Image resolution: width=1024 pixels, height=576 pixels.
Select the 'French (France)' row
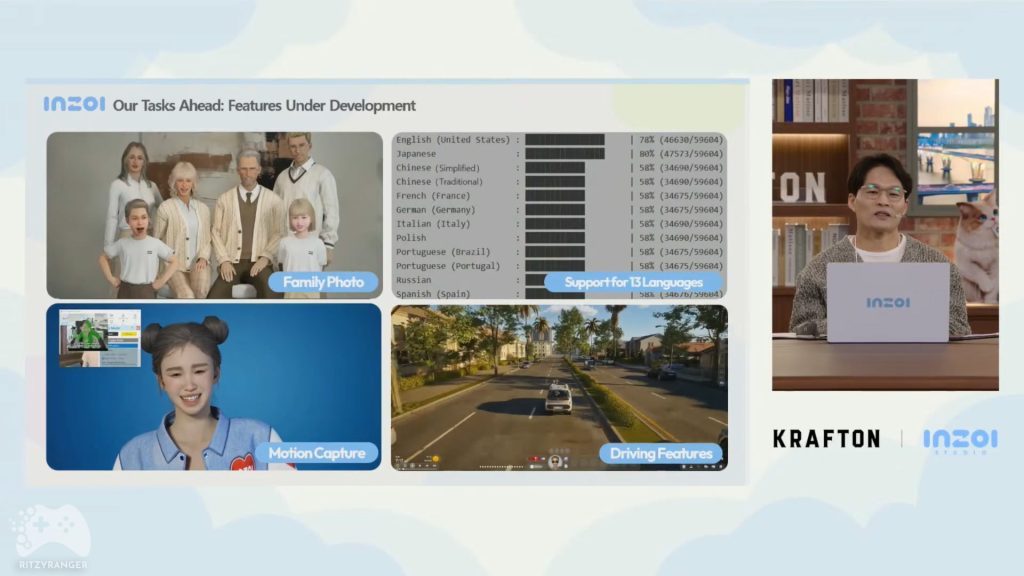coord(559,195)
